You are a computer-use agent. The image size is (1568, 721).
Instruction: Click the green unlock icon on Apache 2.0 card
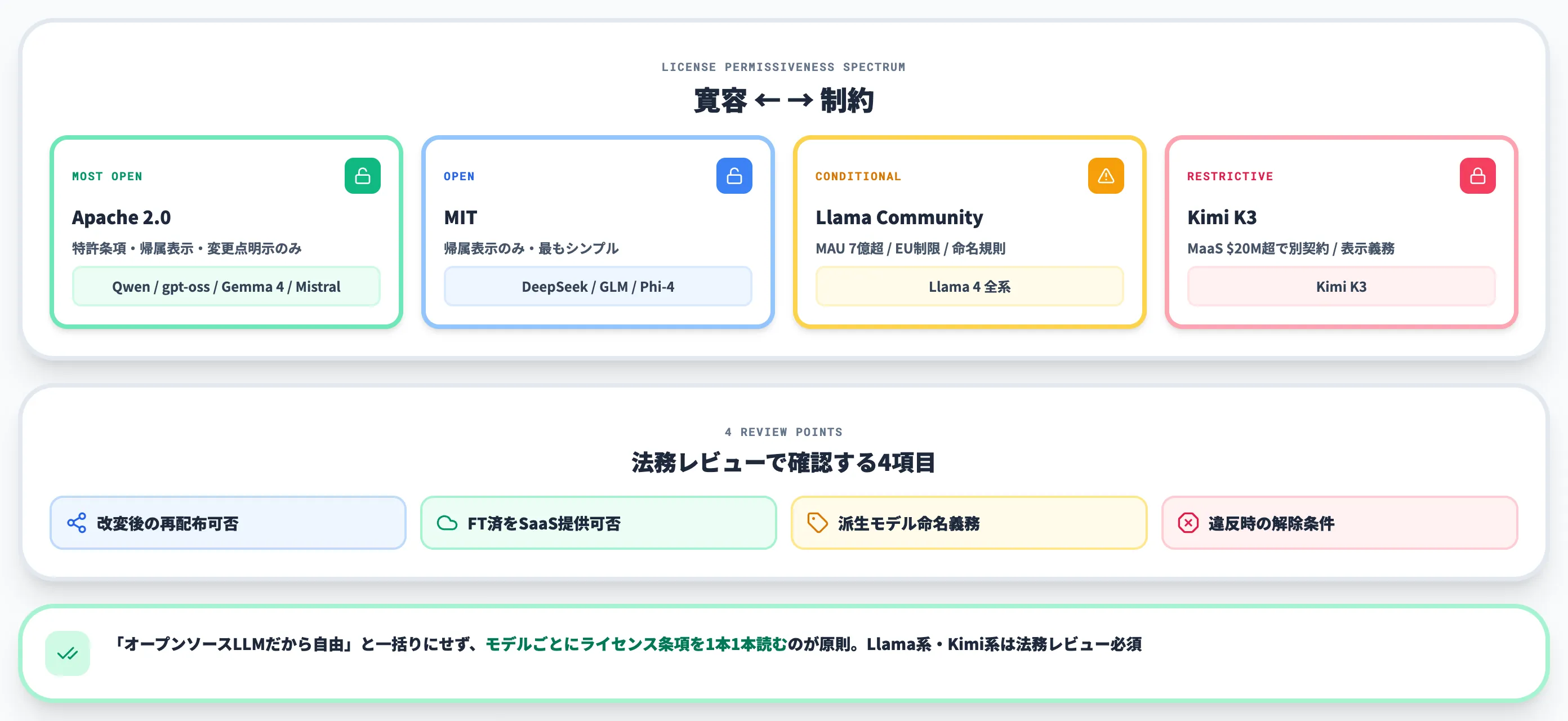pyautogui.click(x=362, y=176)
